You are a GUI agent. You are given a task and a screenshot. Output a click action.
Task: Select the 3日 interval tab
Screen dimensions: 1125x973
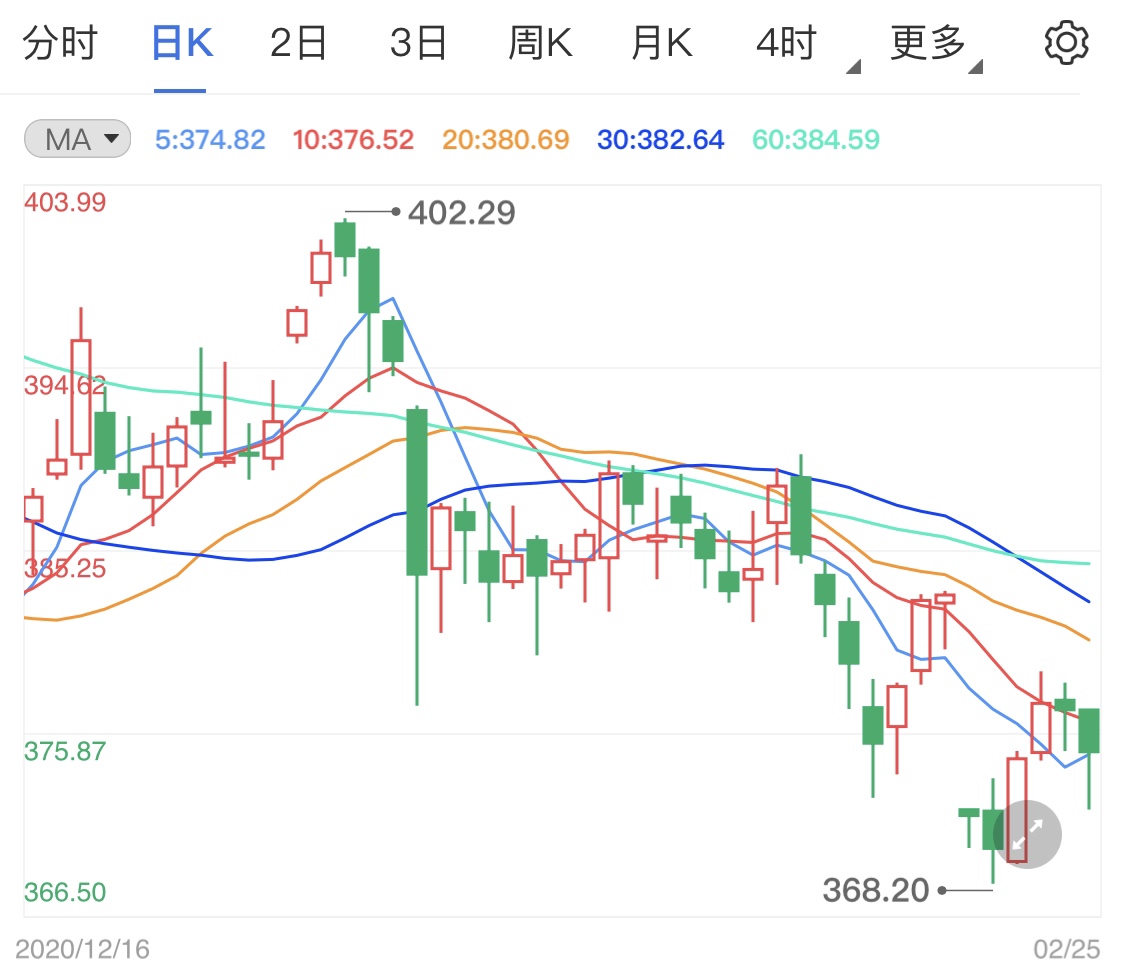click(x=418, y=42)
